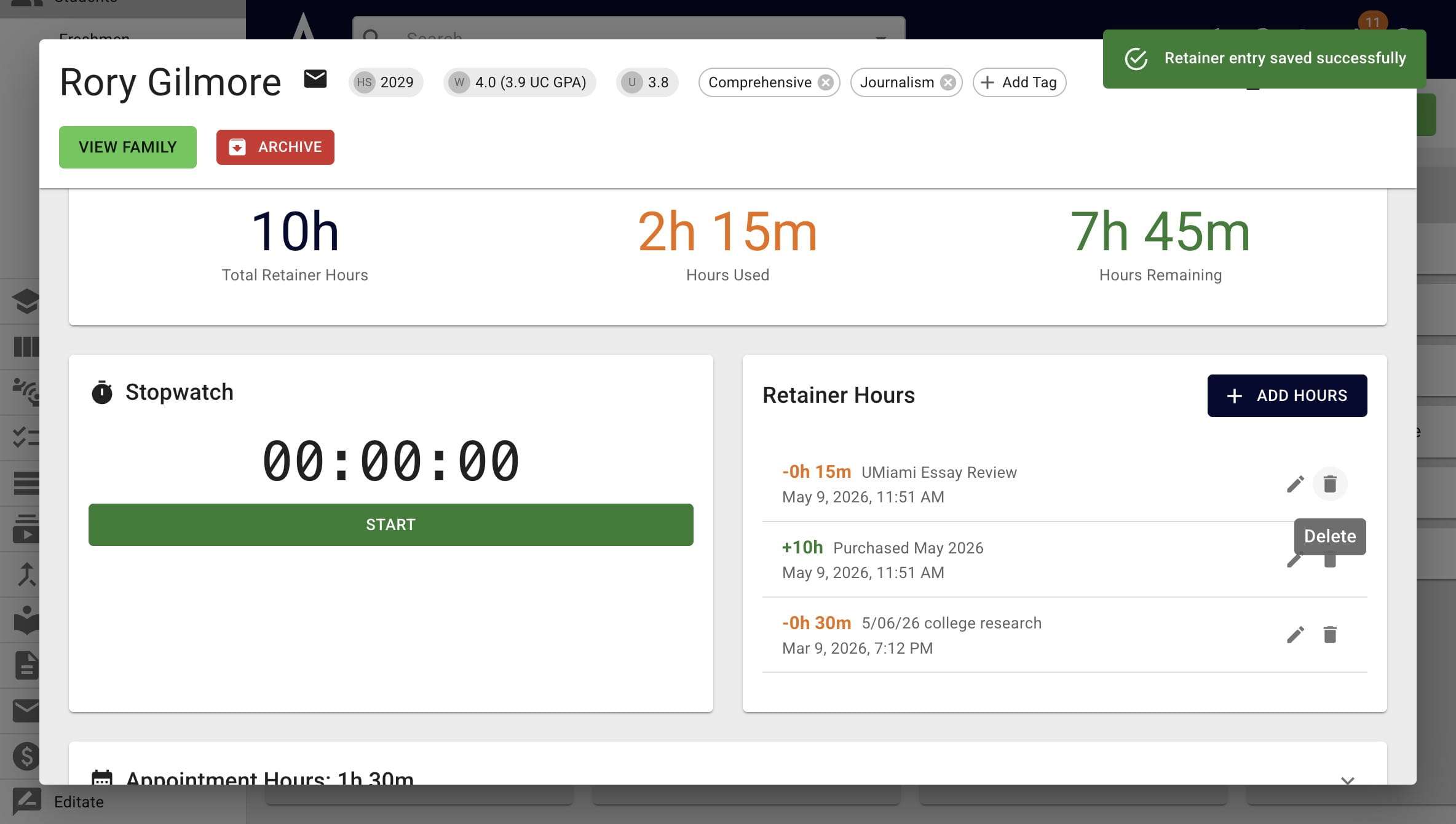Click the "Appointment Hours: 1h 30m" heading
The image size is (1456, 824).
[269, 777]
